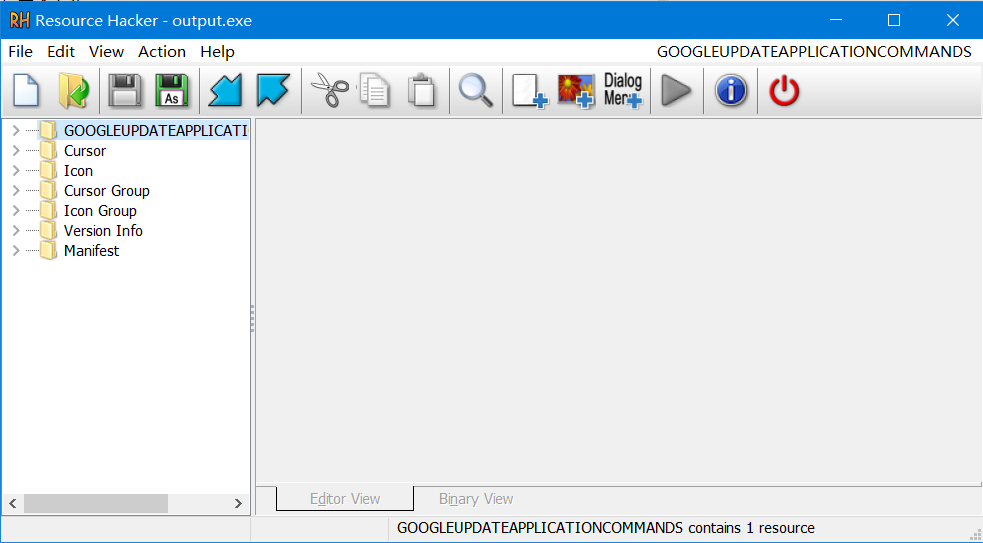Switch to the Binary View tab
This screenshot has width=983, height=543.
click(476, 499)
